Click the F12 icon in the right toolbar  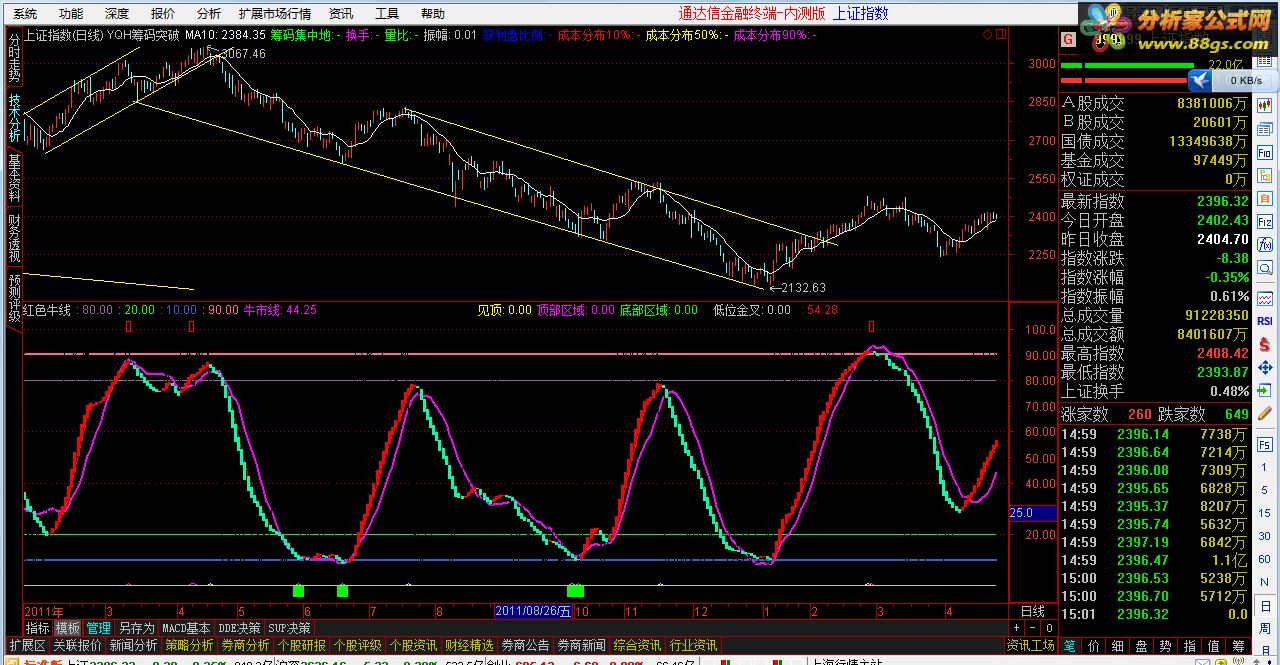[1264, 222]
